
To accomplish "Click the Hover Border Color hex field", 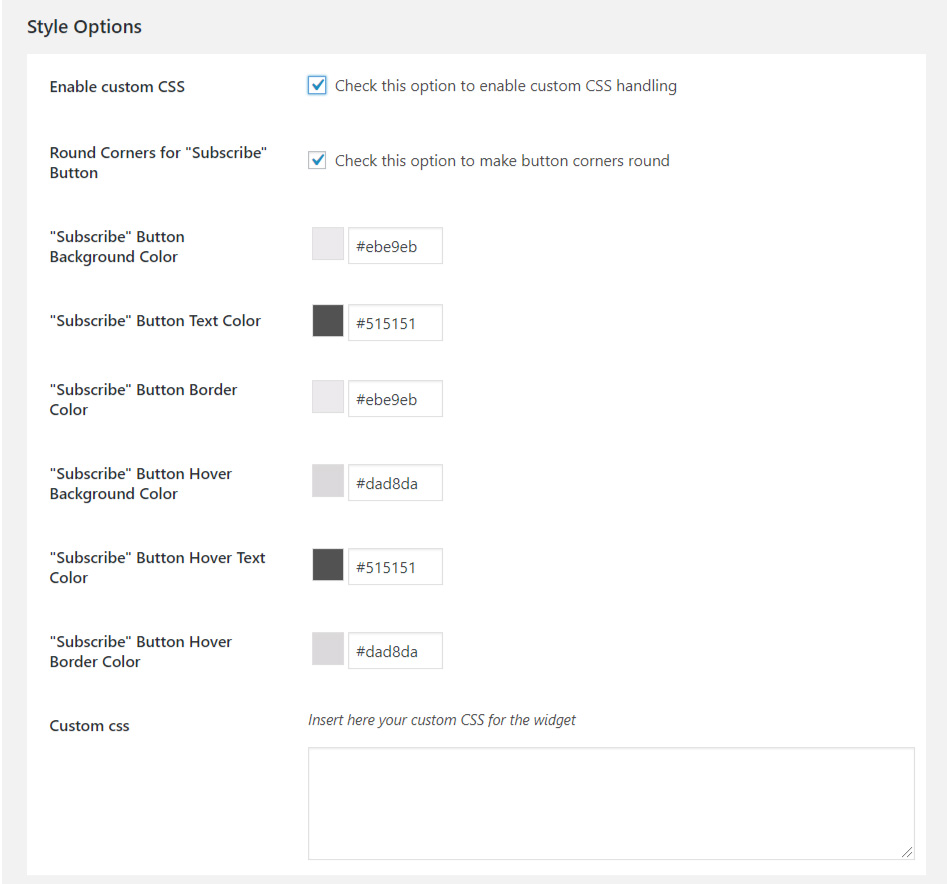I will tap(395, 651).
